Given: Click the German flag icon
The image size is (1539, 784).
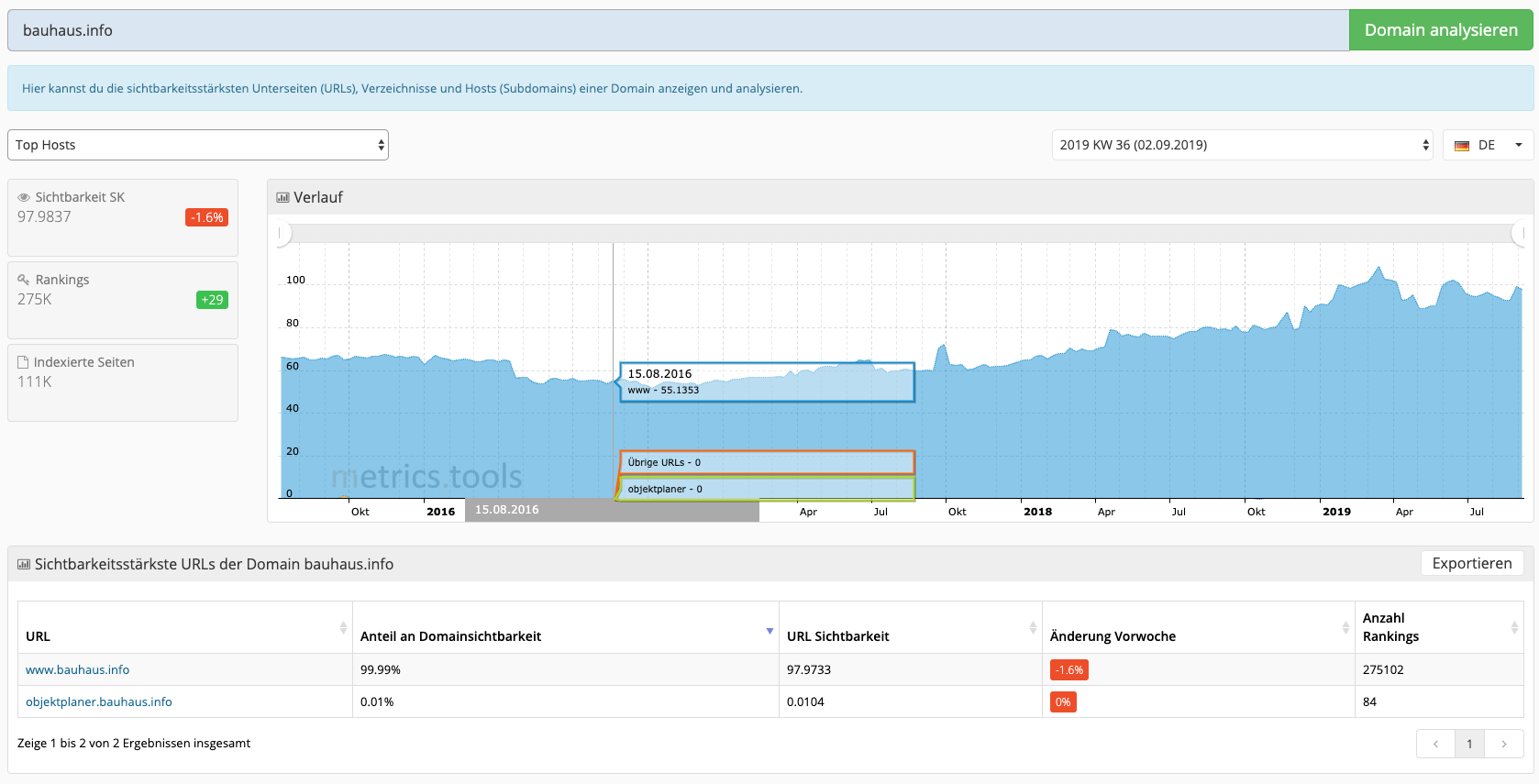Looking at the screenshot, I should pos(1462,146).
